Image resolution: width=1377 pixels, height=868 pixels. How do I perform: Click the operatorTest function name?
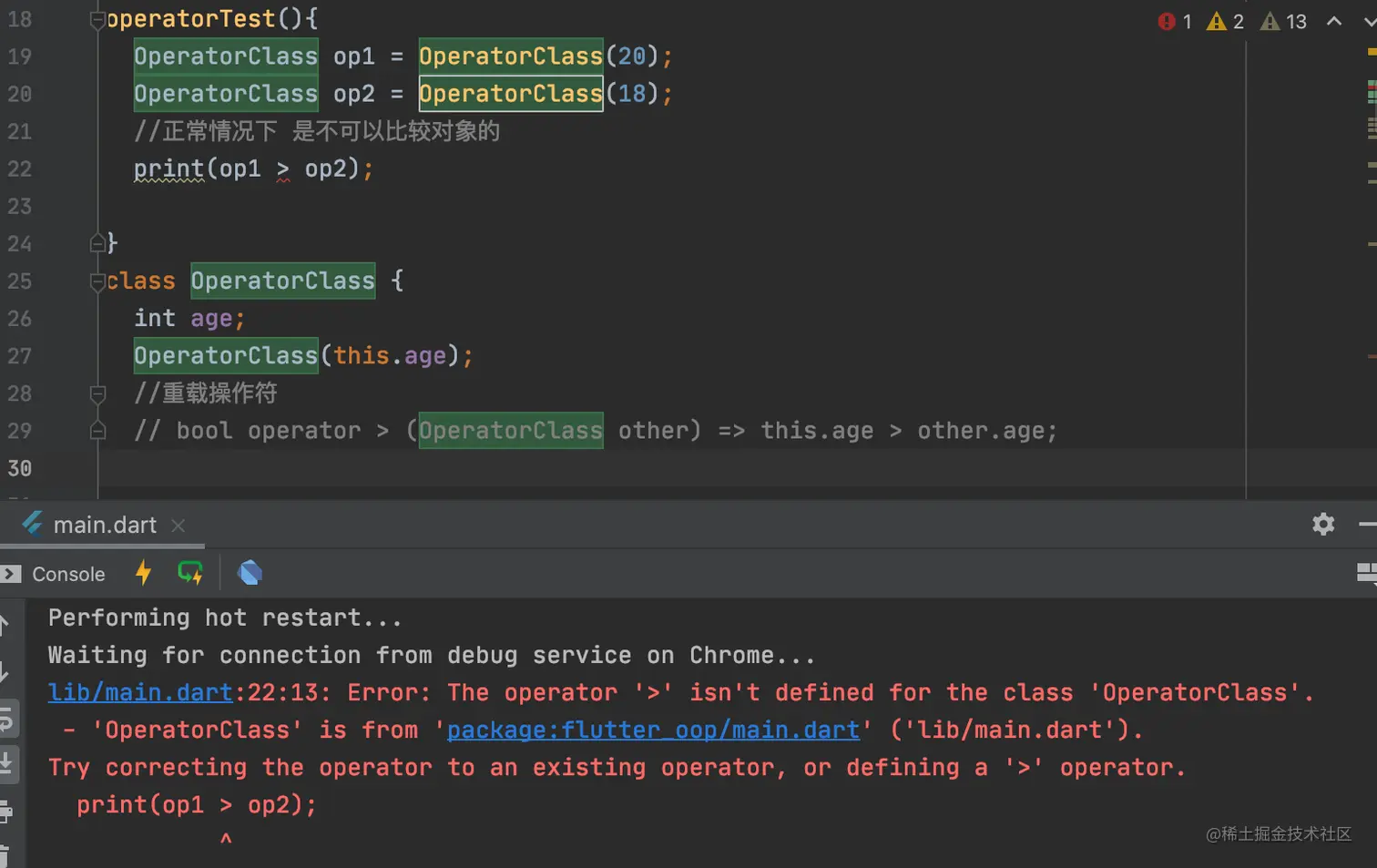tap(191, 19)
